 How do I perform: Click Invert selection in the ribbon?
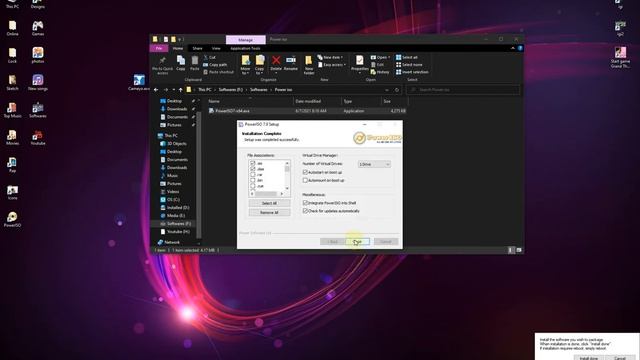pos(412,72)
